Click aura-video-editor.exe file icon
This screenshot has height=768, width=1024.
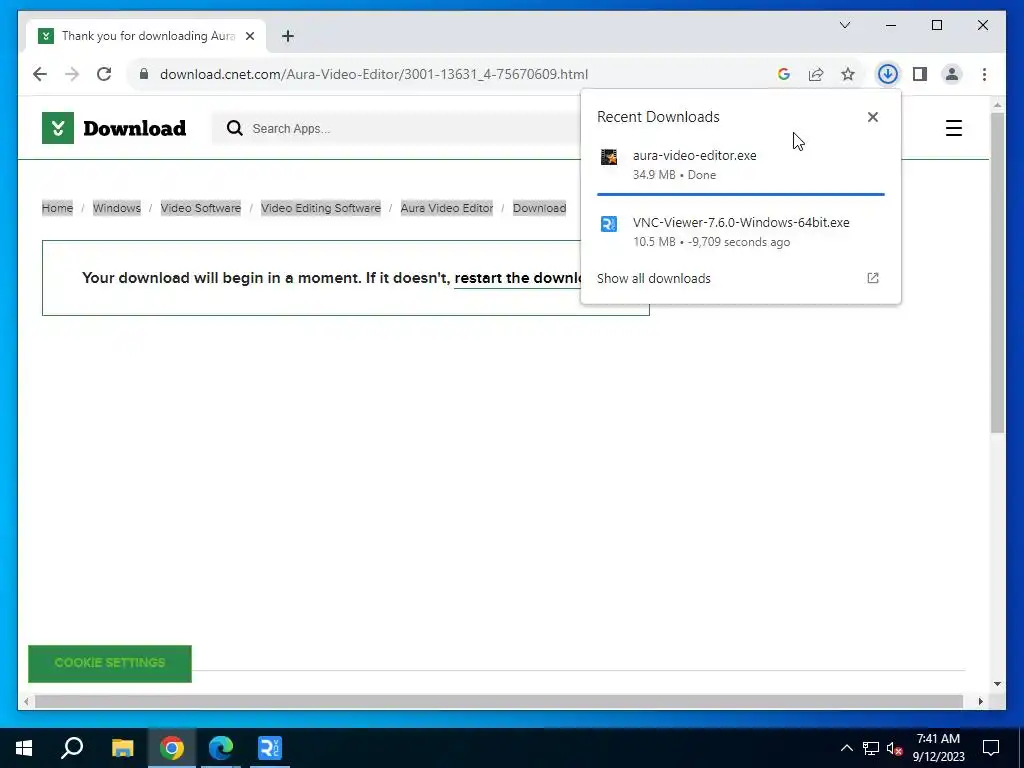(x=609, y=157)
